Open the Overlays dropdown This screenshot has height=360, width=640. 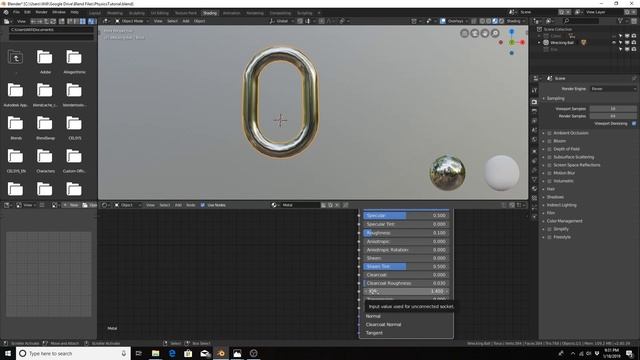(x=457, y=21)
